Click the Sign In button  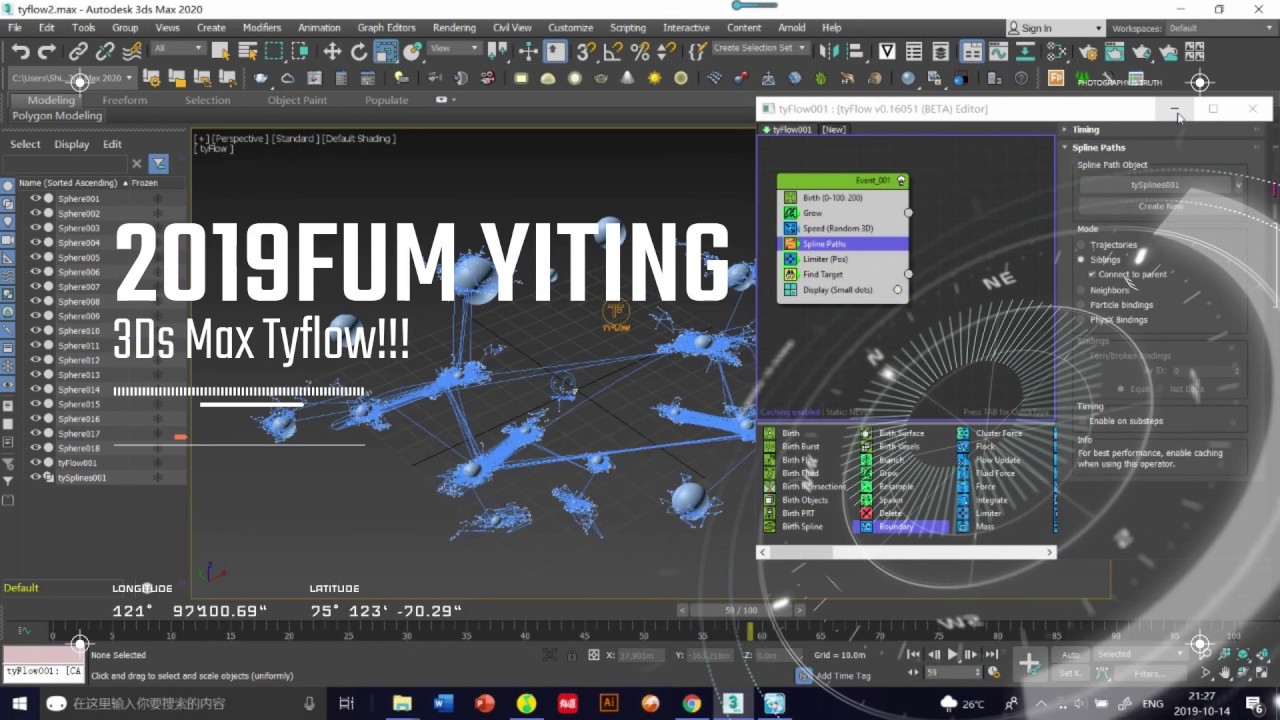tap(1055, 28)
